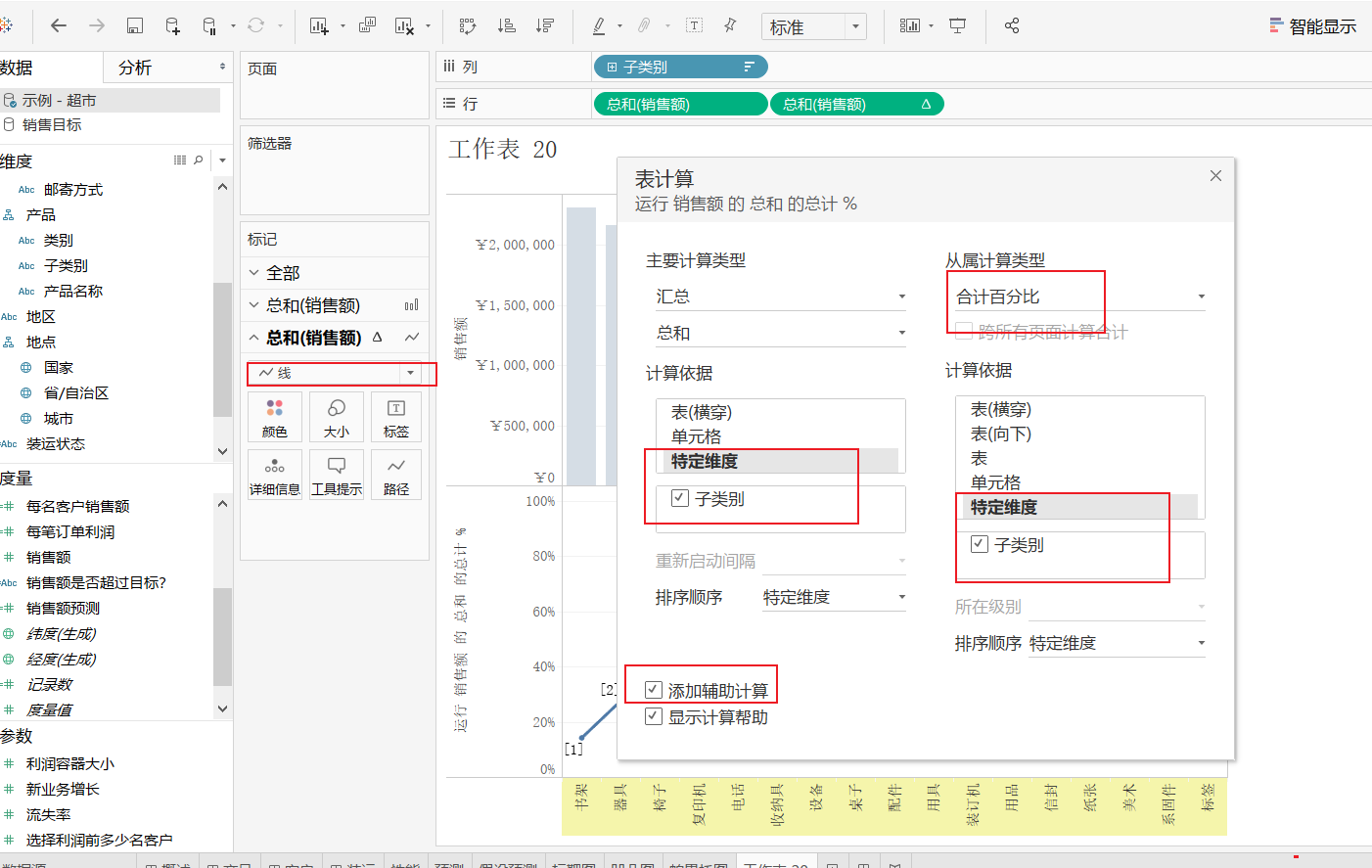Image resolution: width=1372 pixels, height=868 pixels.
Task: Click the view data grid icon beside 维度
Action: coord(180,160)
